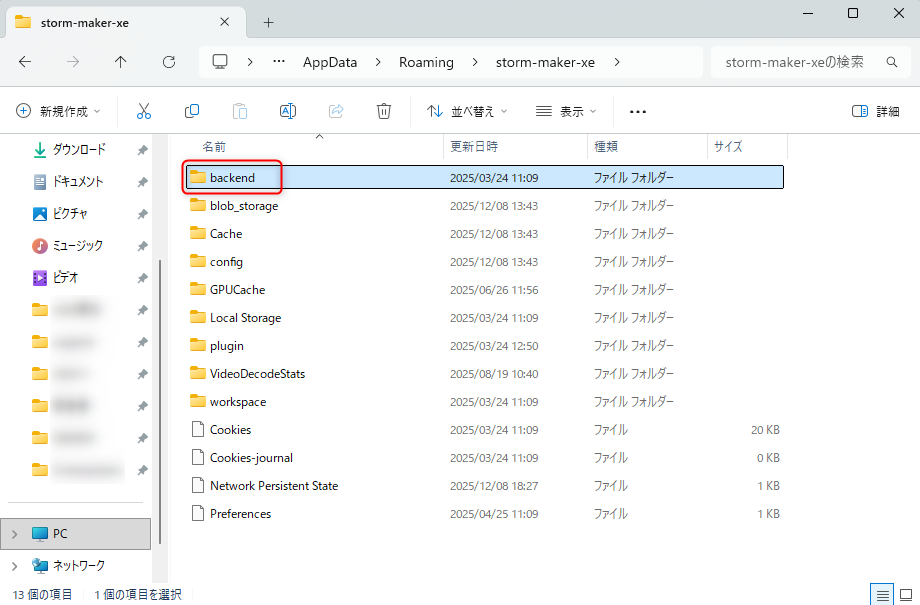920x605 pixels.
Task: Go up one folder level arrow
Action: tap(121, 62)
